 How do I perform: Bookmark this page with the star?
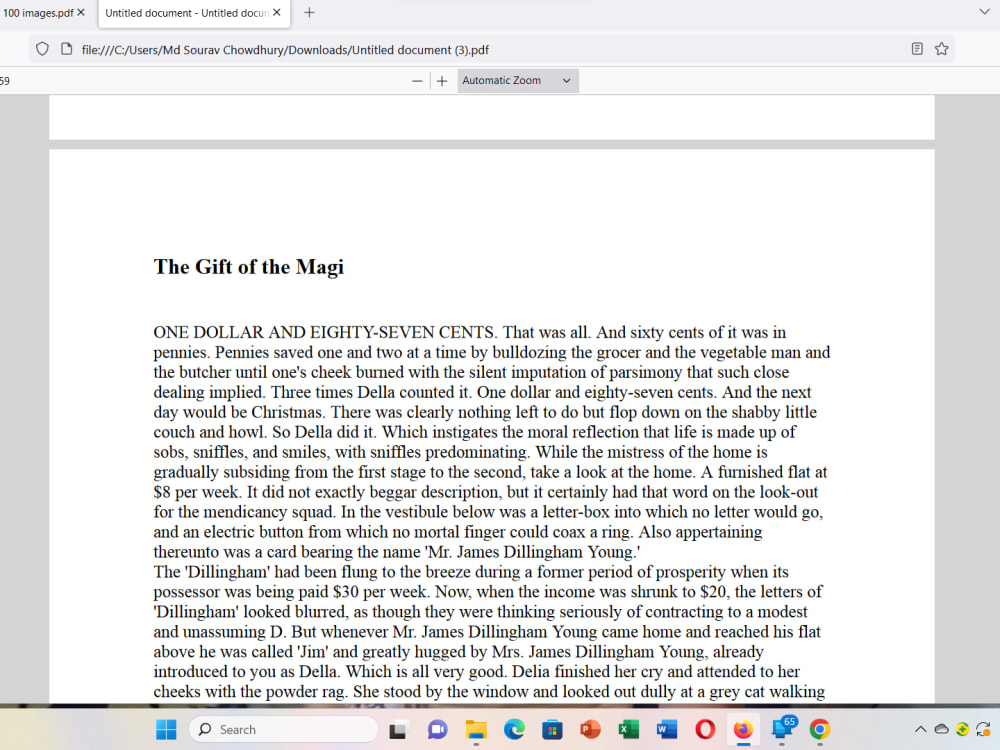pyautogui.click(x=941, y=48)
